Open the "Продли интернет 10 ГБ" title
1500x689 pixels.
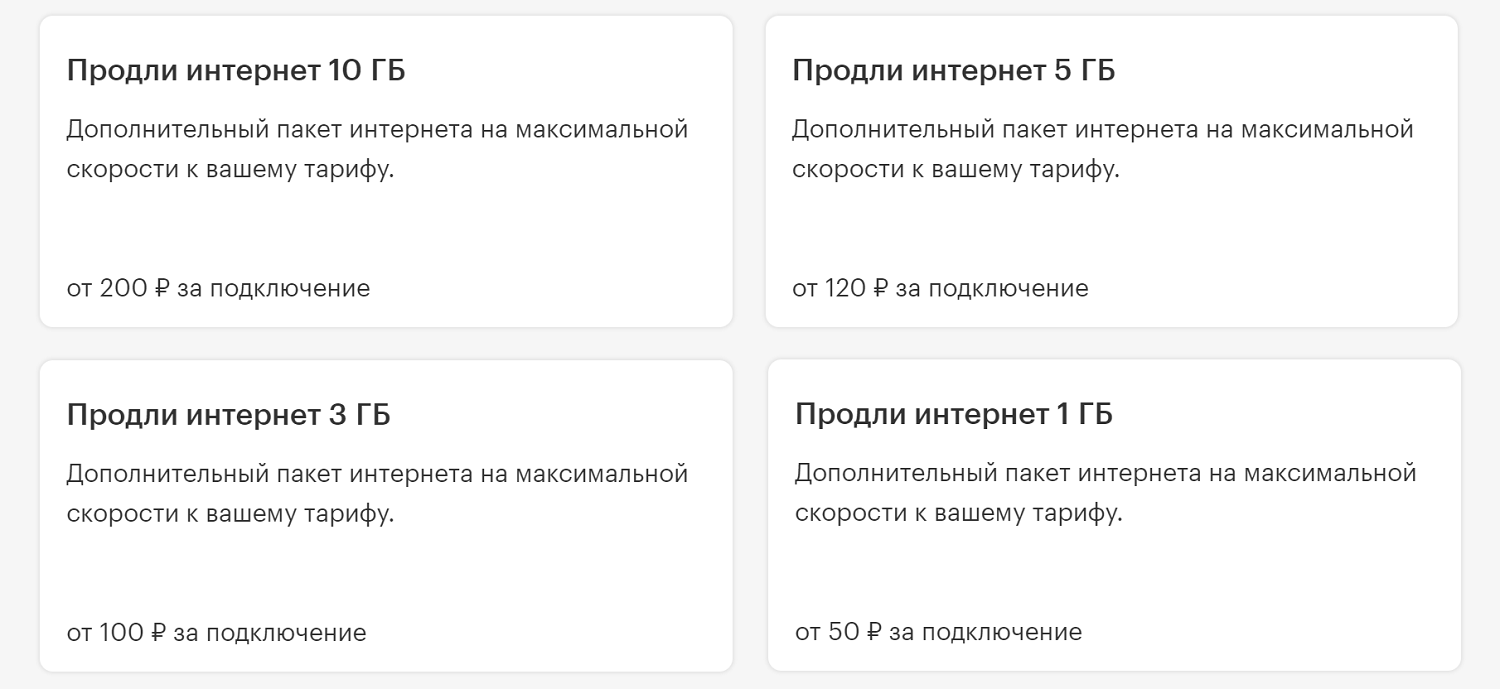[236, 71]
